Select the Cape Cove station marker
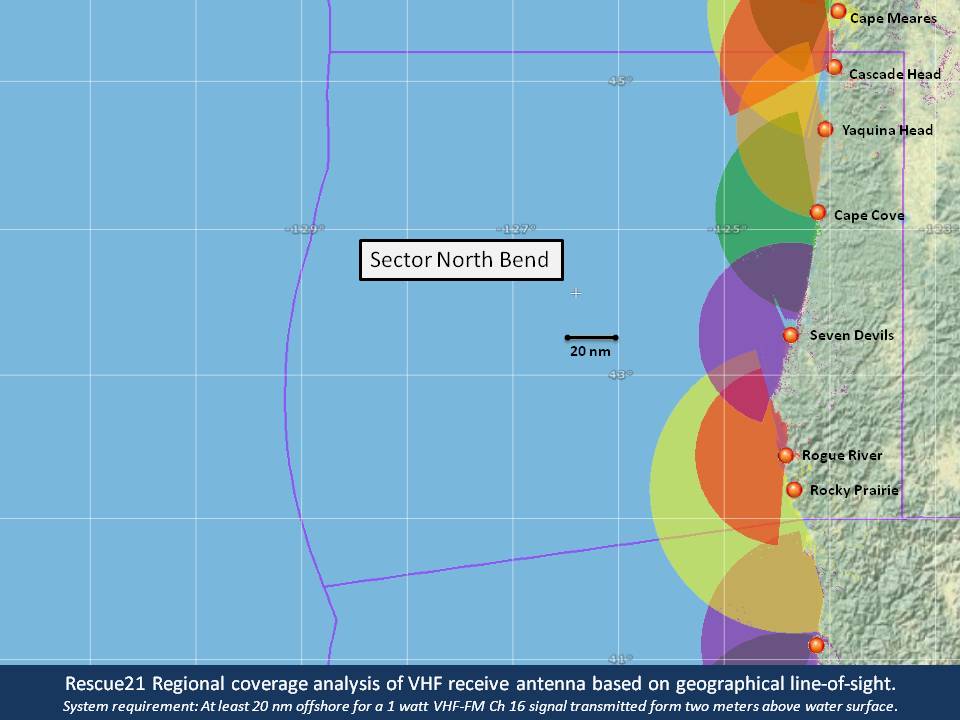Image resolution: width=960 pixels, height=720 pixels. pyautogui.click(x=818, y=212)
